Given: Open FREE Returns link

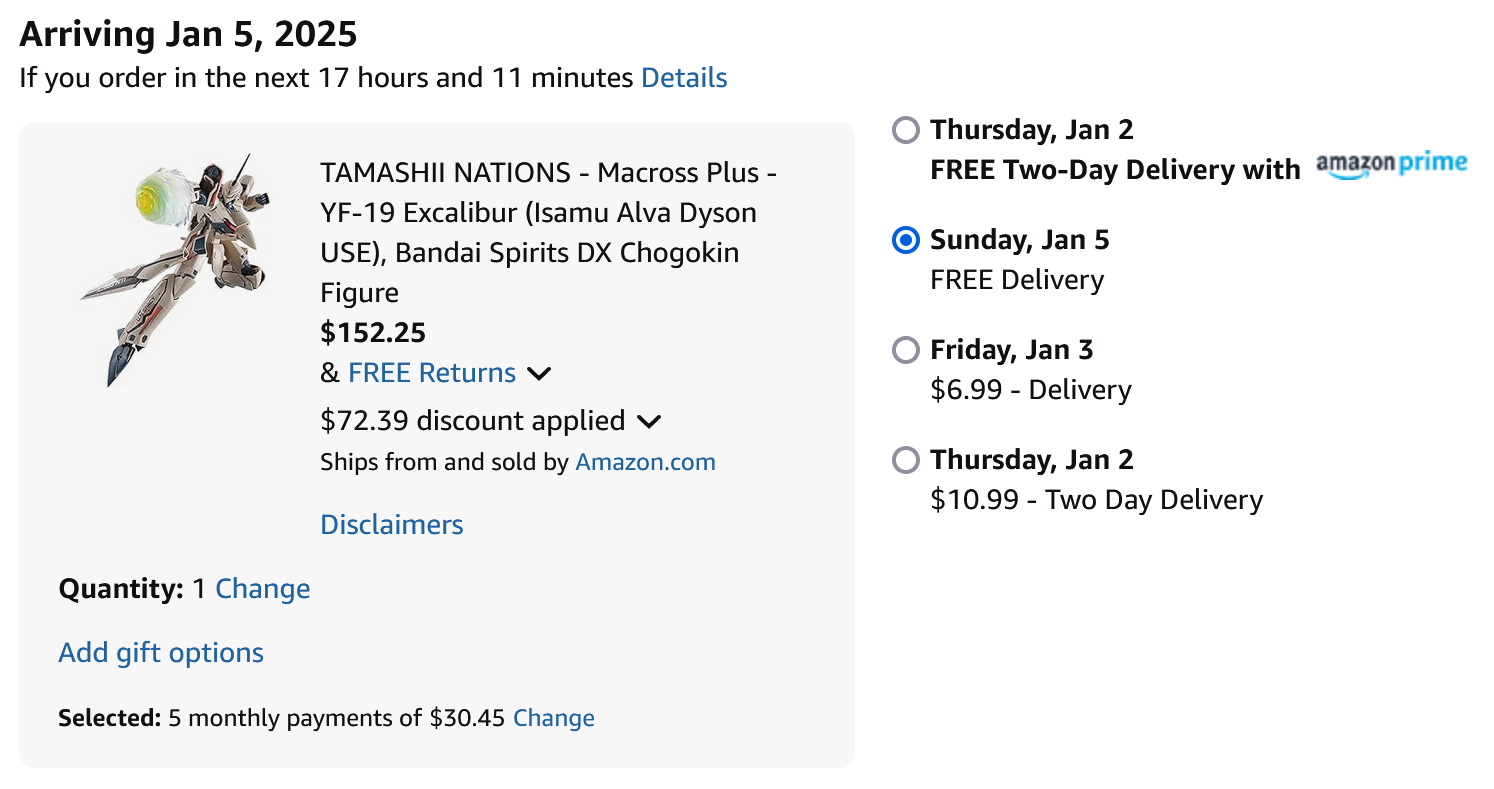Looking at the screenshot, I should (x=432, y=373).
